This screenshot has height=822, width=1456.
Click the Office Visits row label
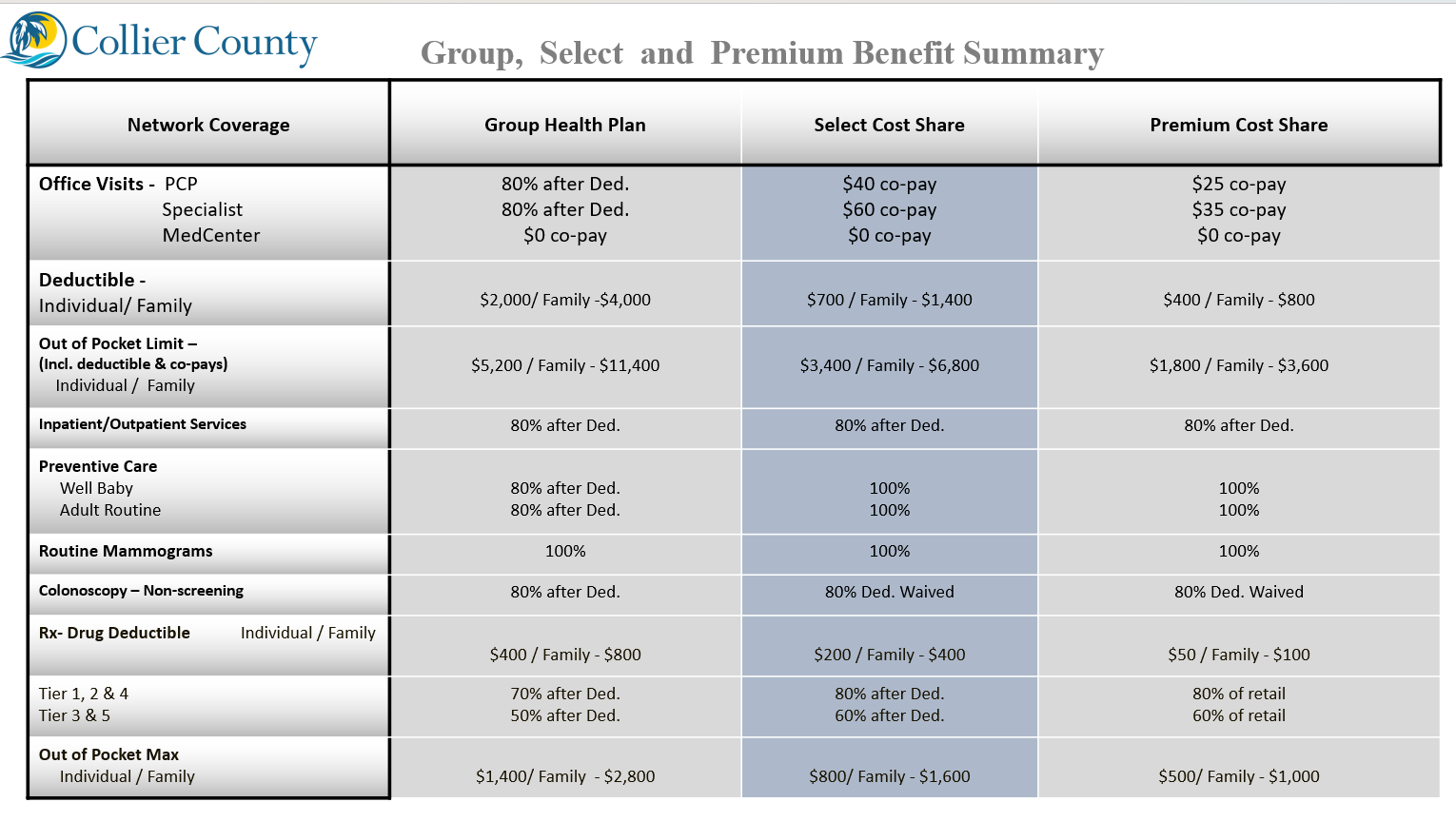(92, 184)
